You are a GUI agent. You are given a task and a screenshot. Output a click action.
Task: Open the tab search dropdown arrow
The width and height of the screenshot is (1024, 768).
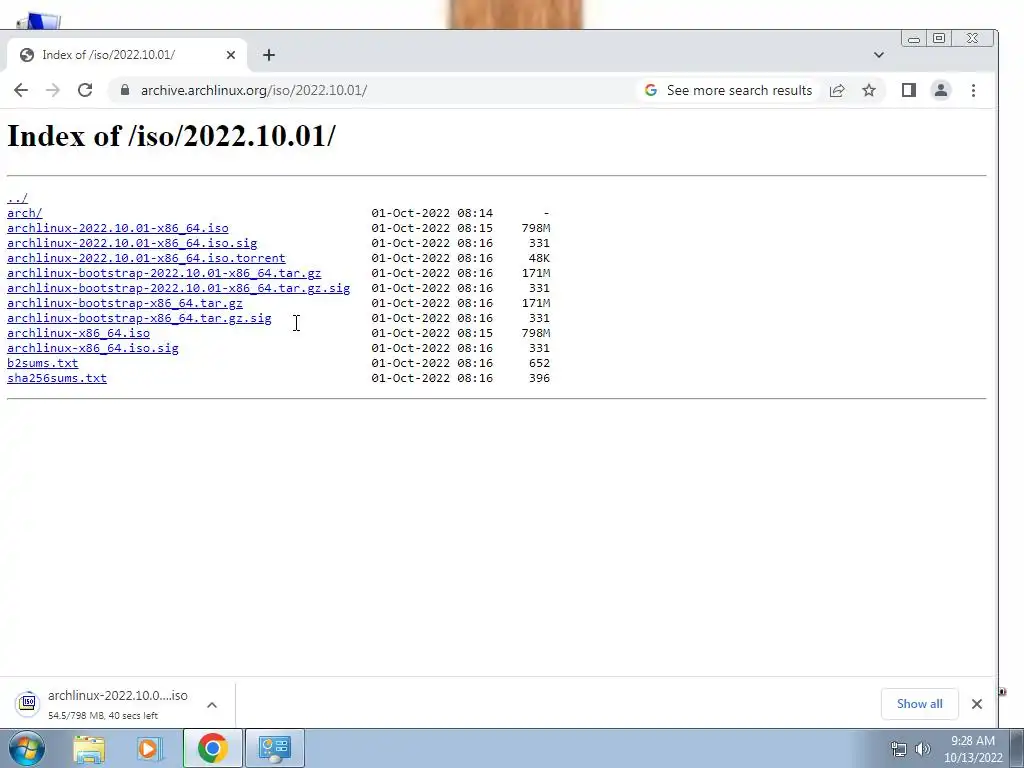click(878, 55)
